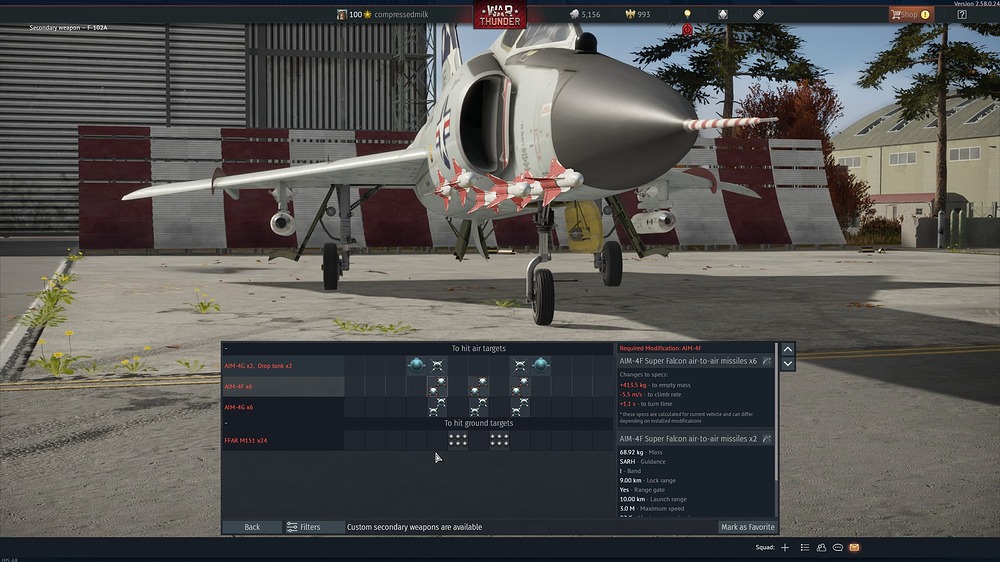
Task: Open the player avatar profile
Action: pyautogui.click(x=341, y=14)
